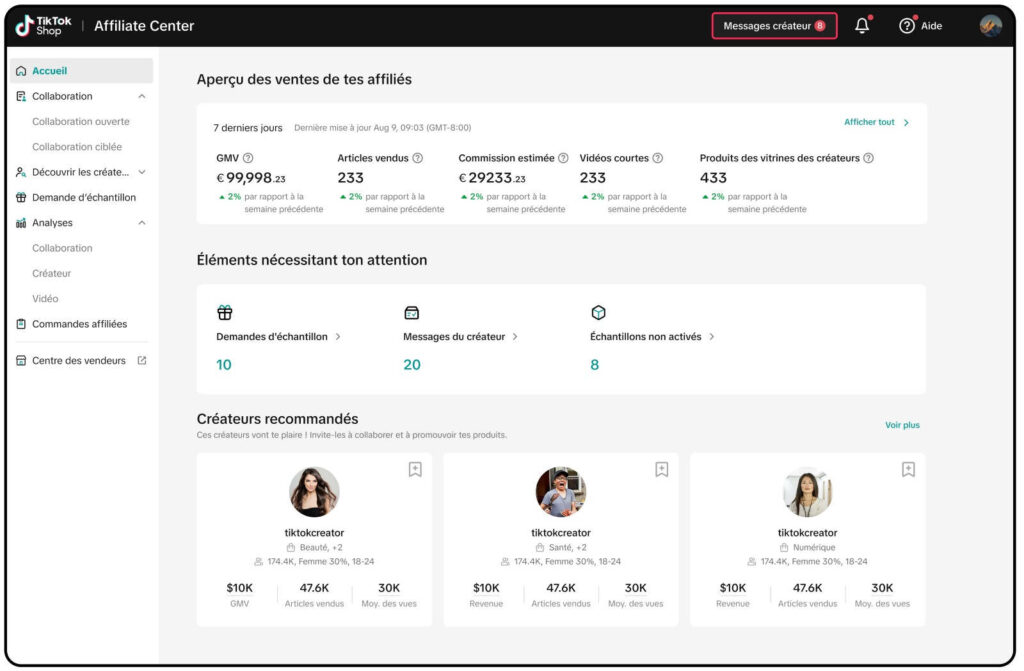Click the TikTok Shop logo
1024x671 pixels.
click(x=43, y=25)
